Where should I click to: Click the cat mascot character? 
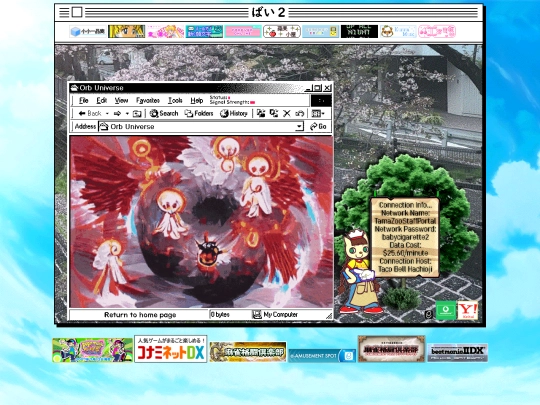[x=360, y=272]
